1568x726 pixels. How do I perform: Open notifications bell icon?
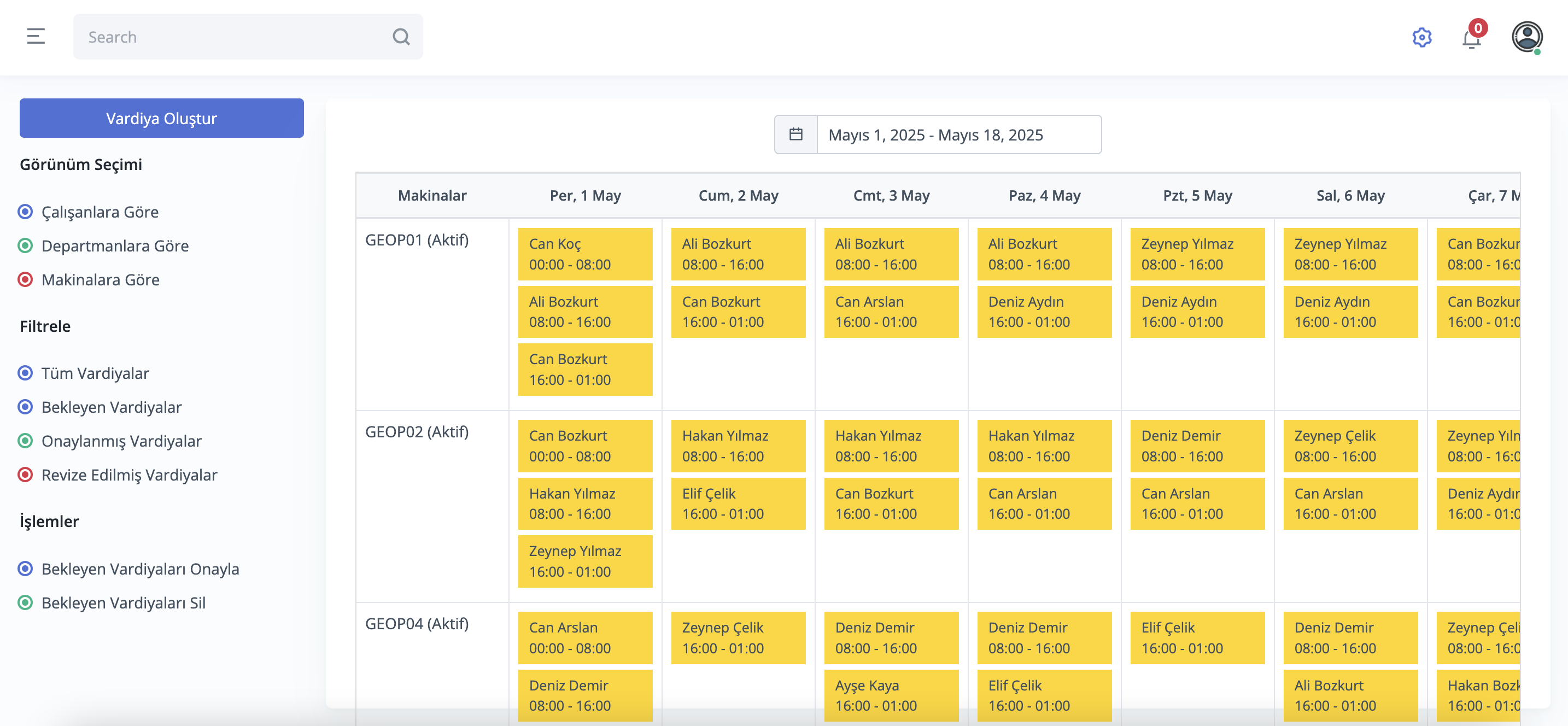(x=1472, y=38)
